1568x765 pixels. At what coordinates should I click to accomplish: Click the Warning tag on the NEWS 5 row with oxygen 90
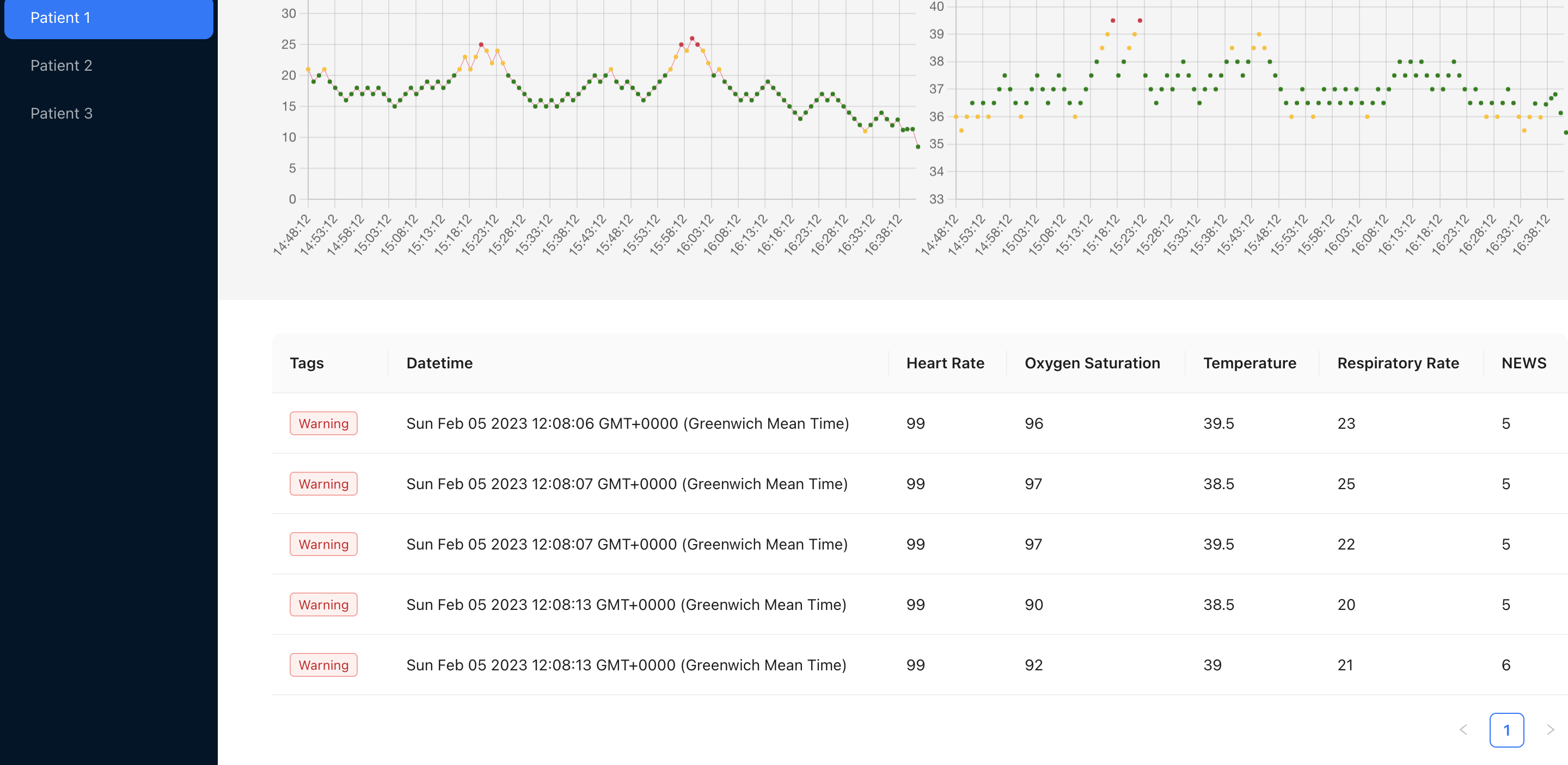click(323, 604)
